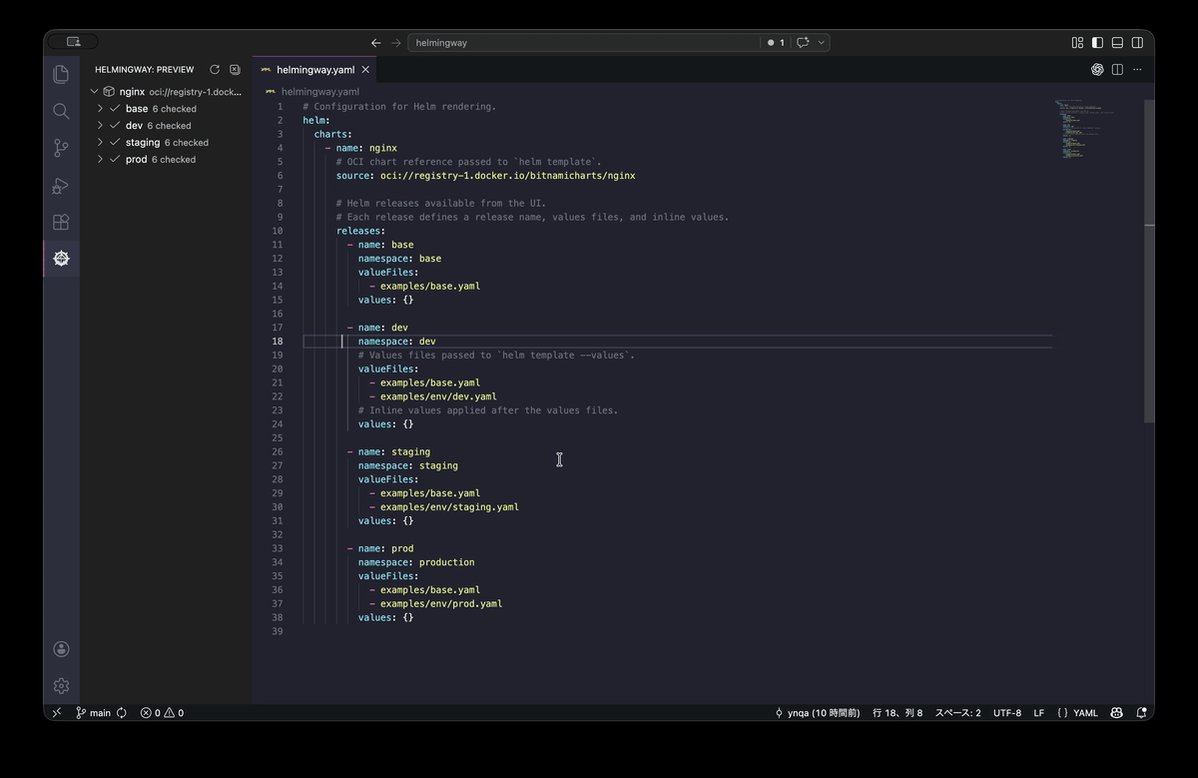Click the 'HELMINGWAY: PREVIEW' panel title
Screen dimensions: 1198x778
click(x=144, y=70)
